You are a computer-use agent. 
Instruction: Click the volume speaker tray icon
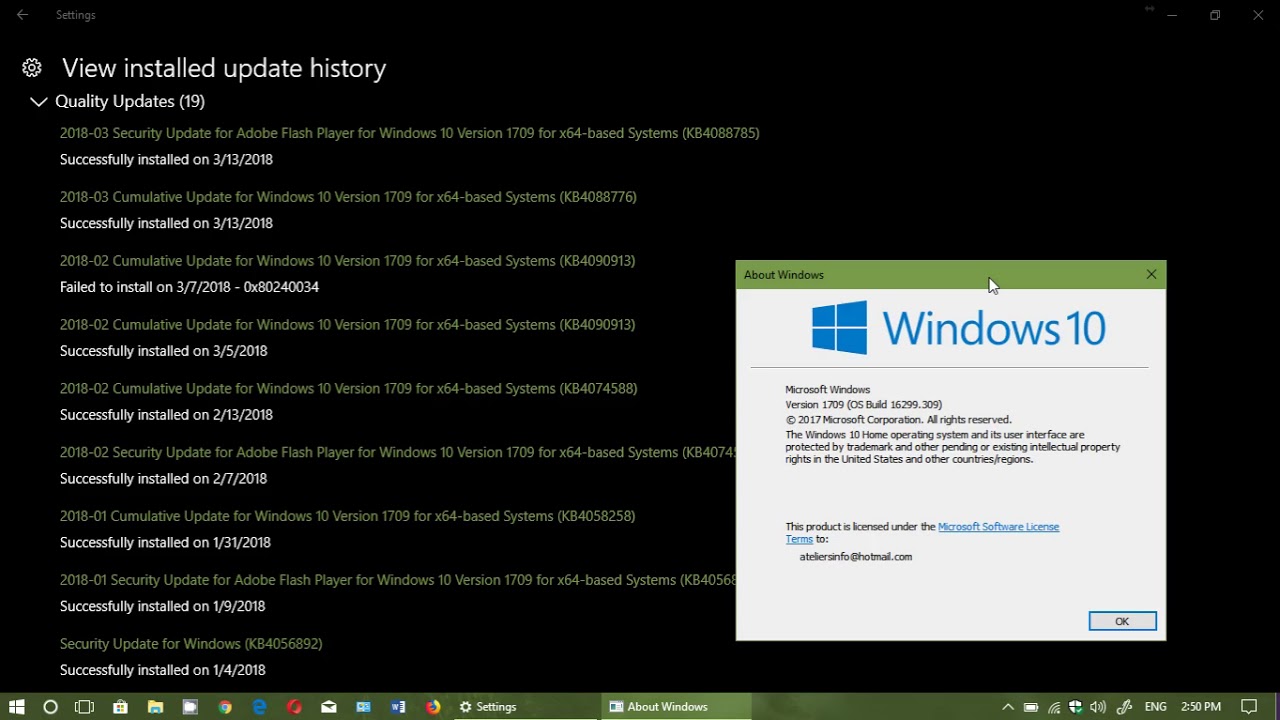coord(1098,707)
